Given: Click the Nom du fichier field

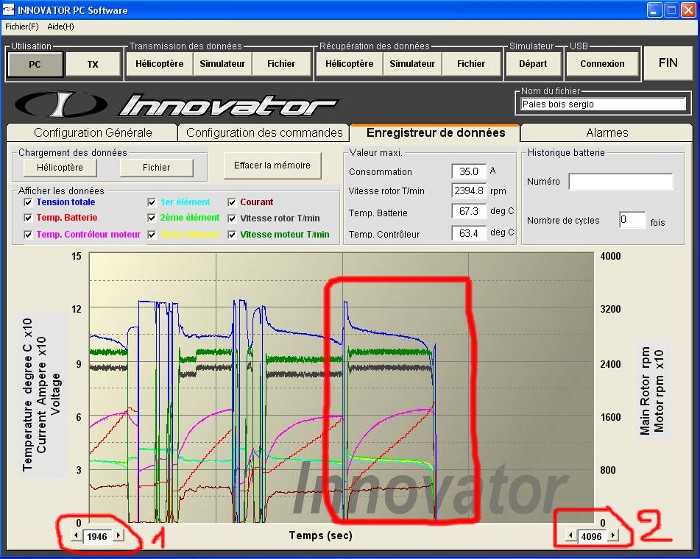Looking at the screenshot, I should click(x=603, y=104).
